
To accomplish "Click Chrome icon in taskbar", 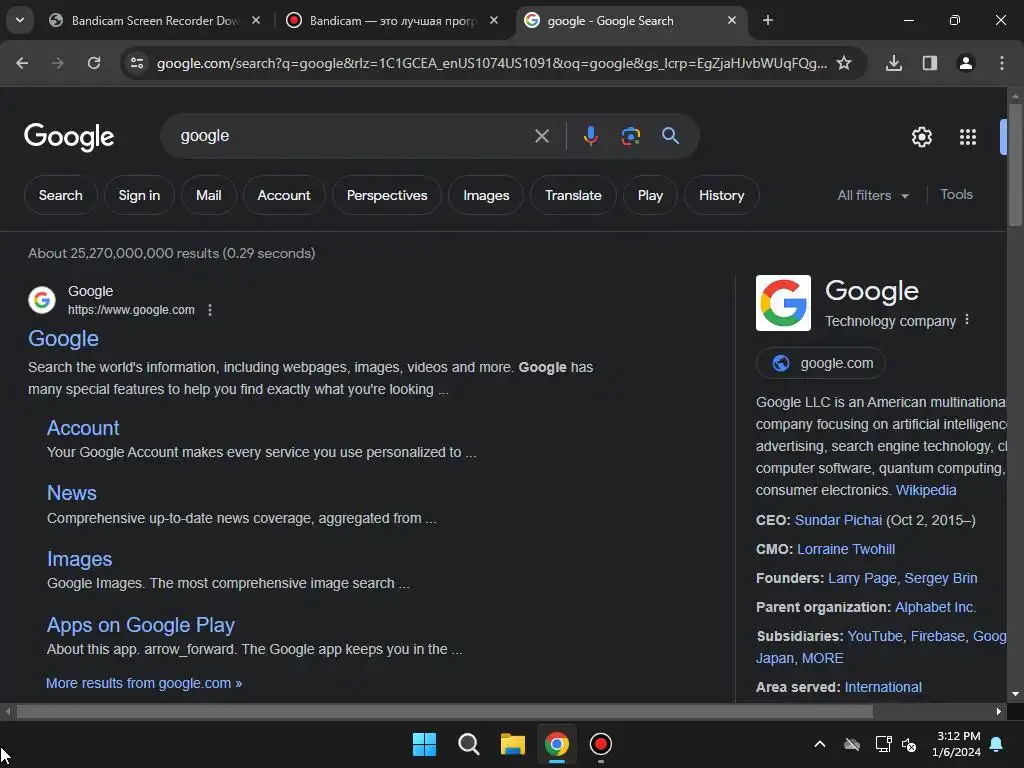I will [556, 744].
